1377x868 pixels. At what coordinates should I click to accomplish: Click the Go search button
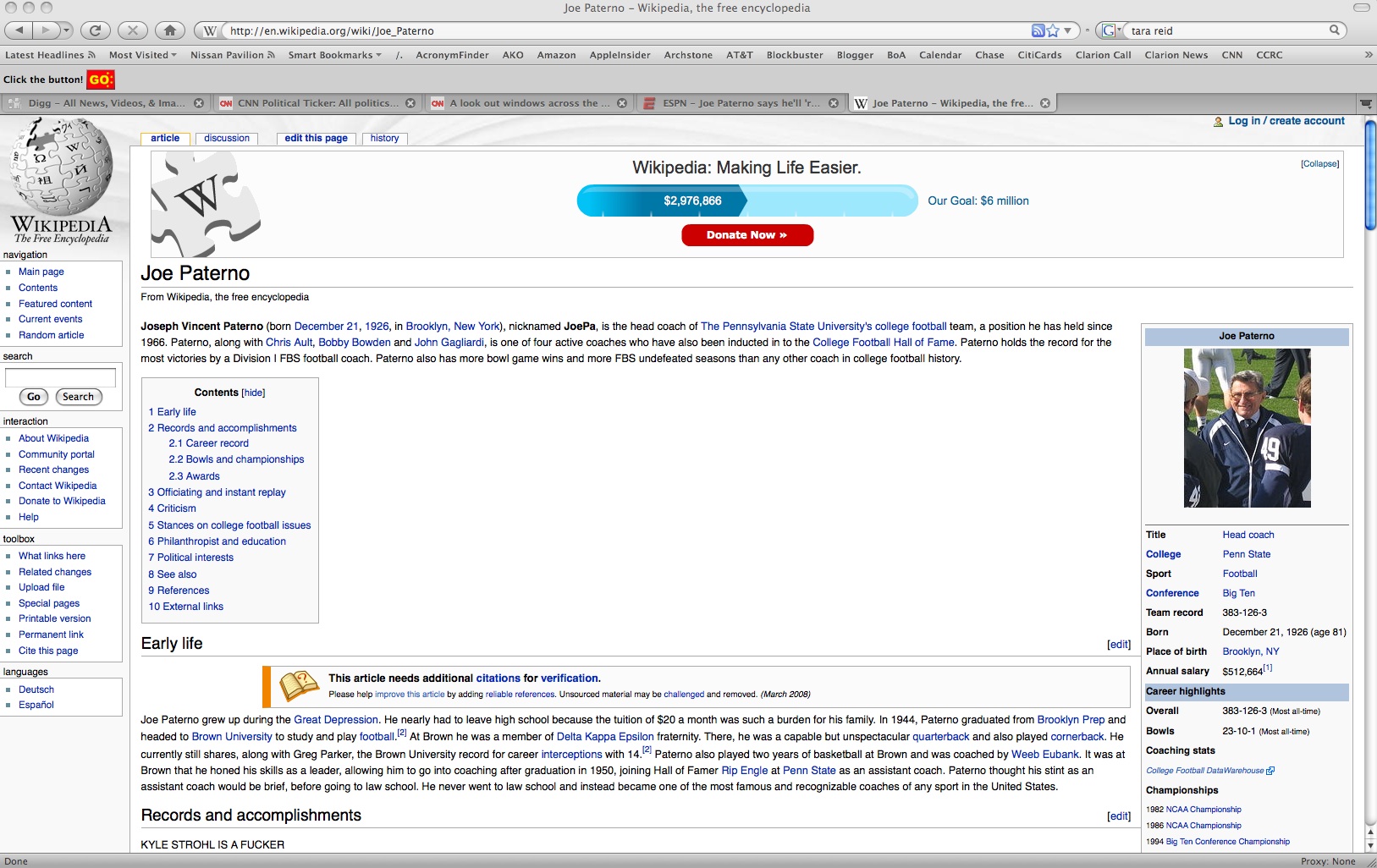34,397
